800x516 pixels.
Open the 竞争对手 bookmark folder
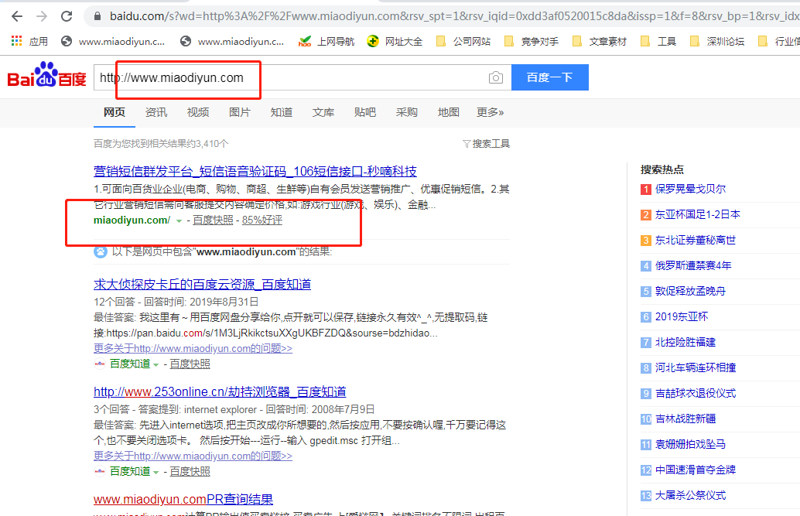pos(531,41)
